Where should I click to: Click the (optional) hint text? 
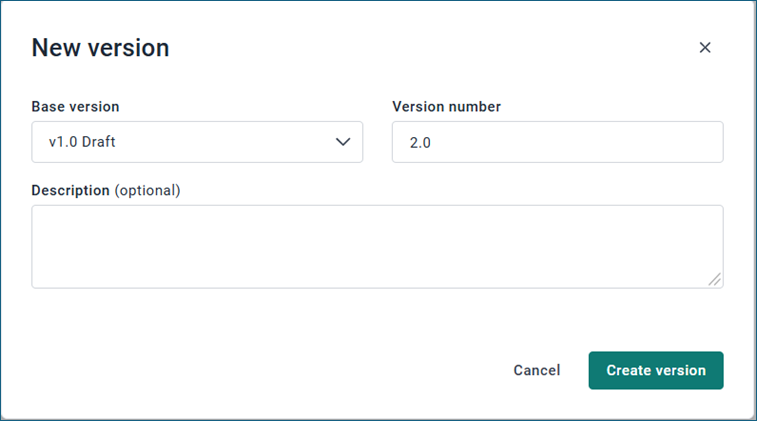pos(147,190)
